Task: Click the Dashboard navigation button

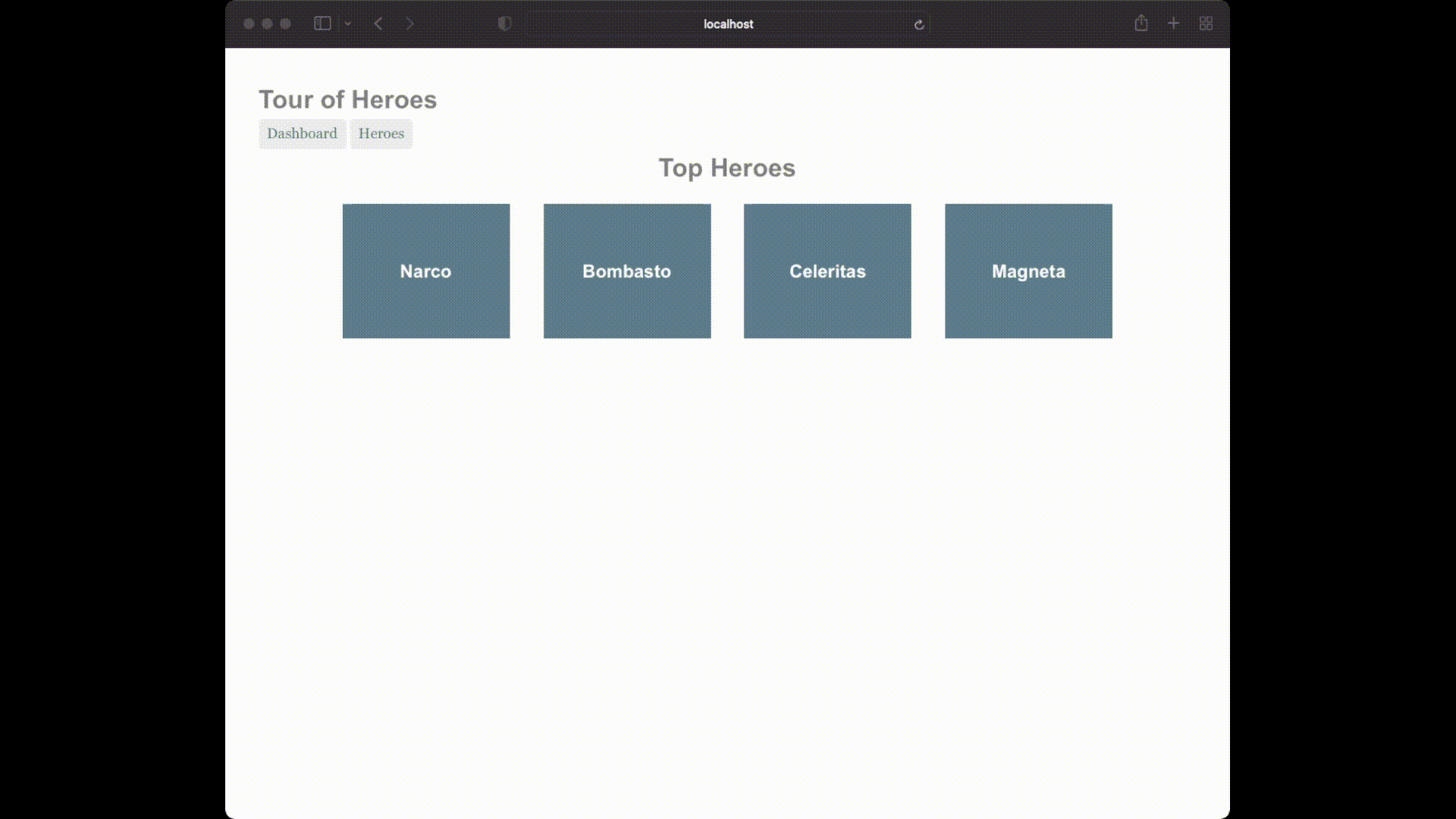Action: click(302, 133)
